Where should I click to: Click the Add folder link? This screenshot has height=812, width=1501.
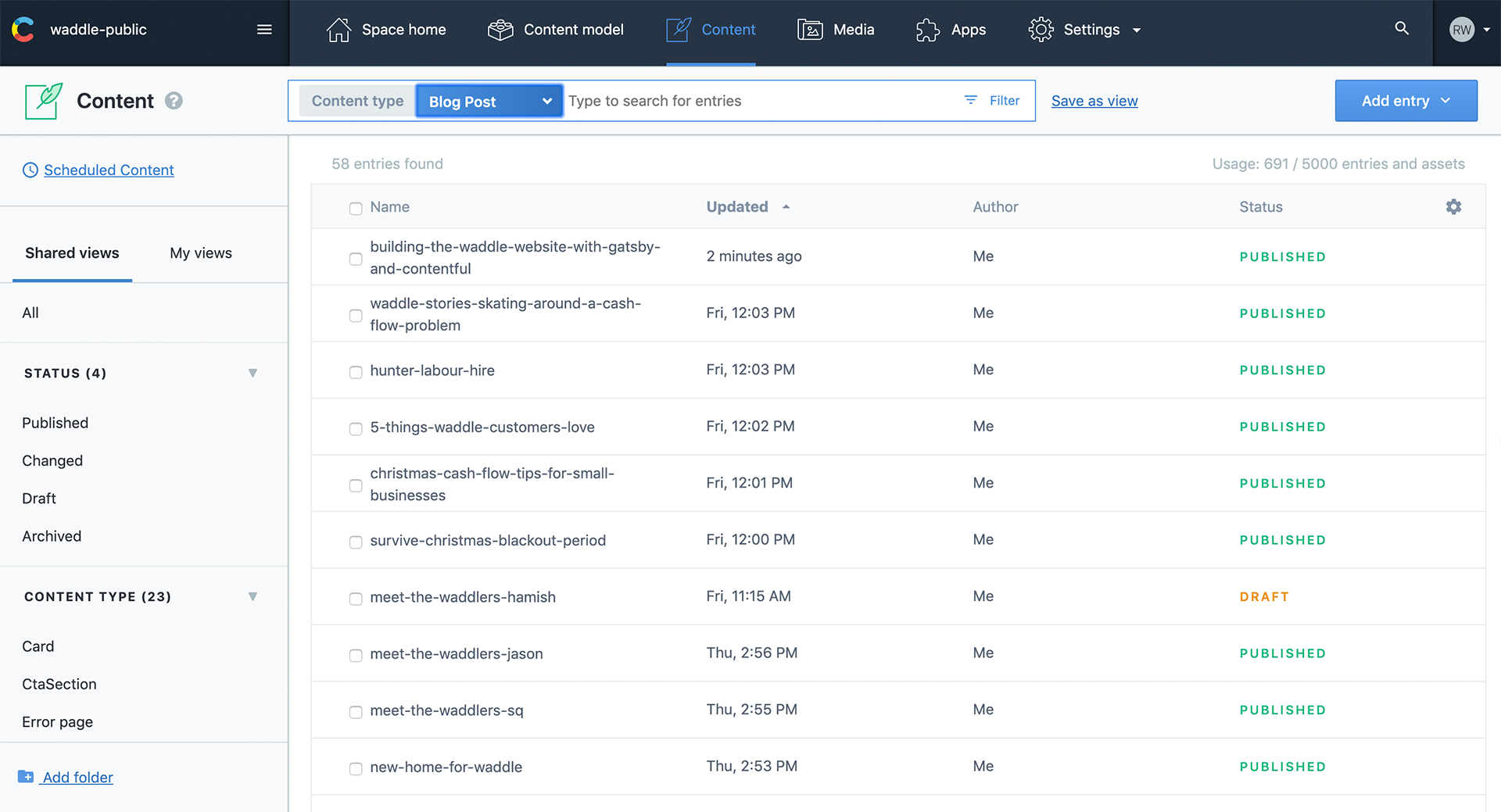78,778
